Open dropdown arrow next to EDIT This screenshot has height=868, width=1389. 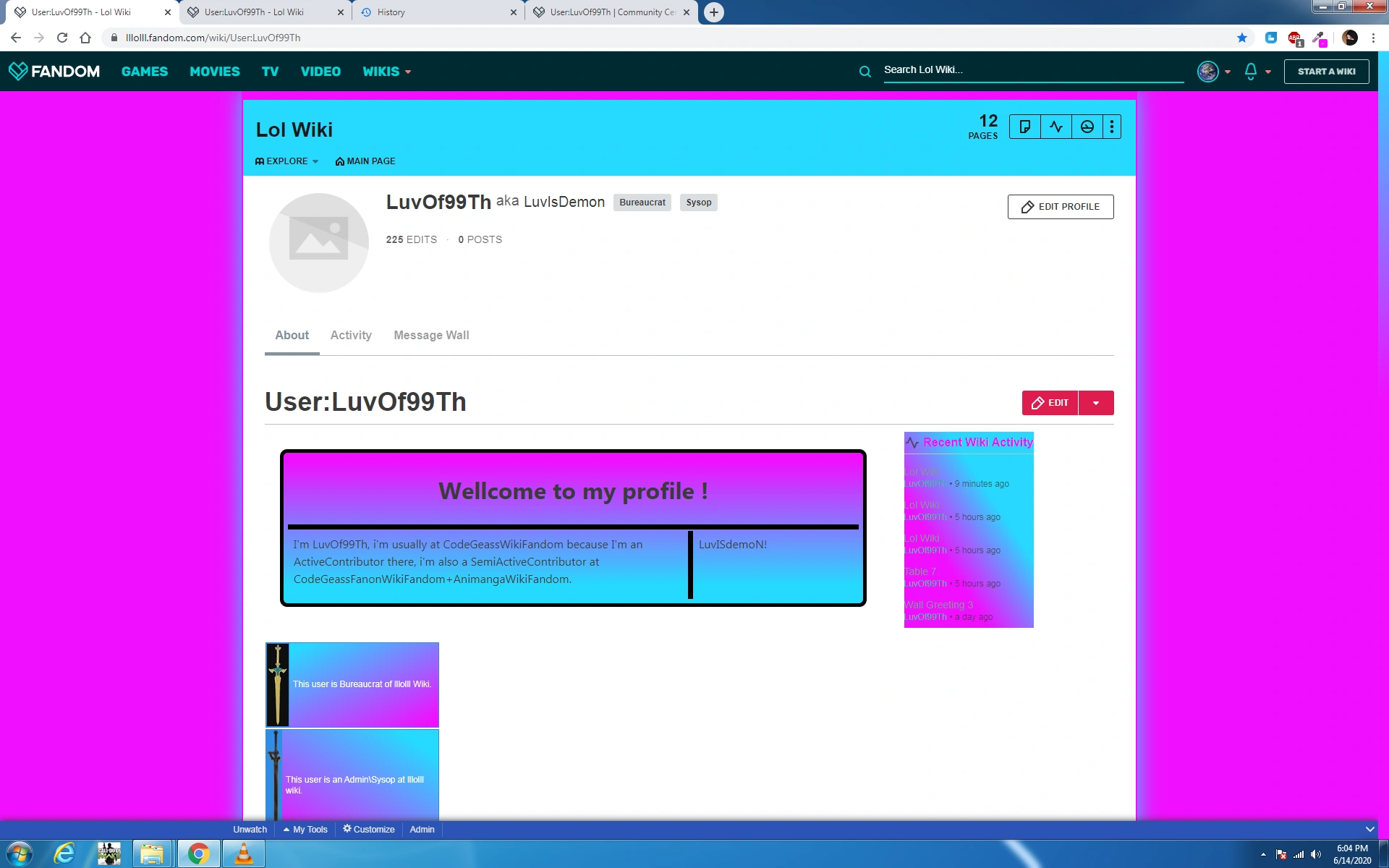[1096, 403]
